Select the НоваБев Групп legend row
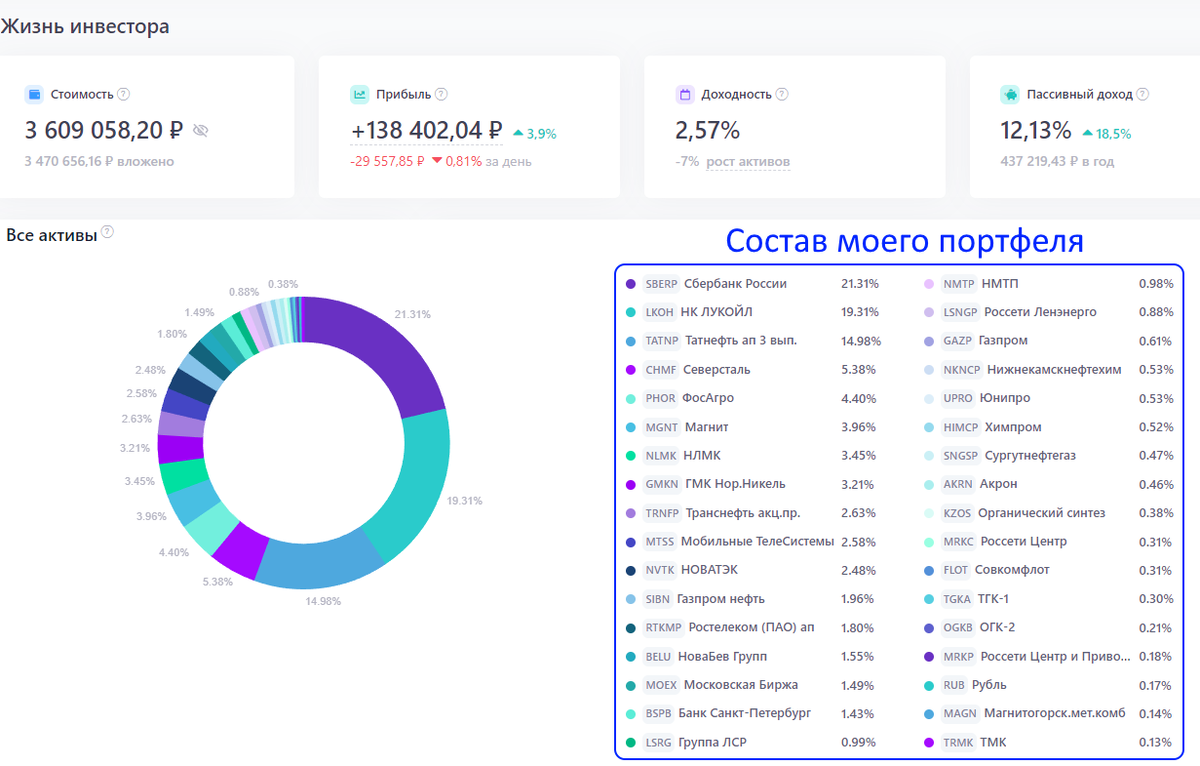Screen dimensions: 1200x766 [751, 656]
